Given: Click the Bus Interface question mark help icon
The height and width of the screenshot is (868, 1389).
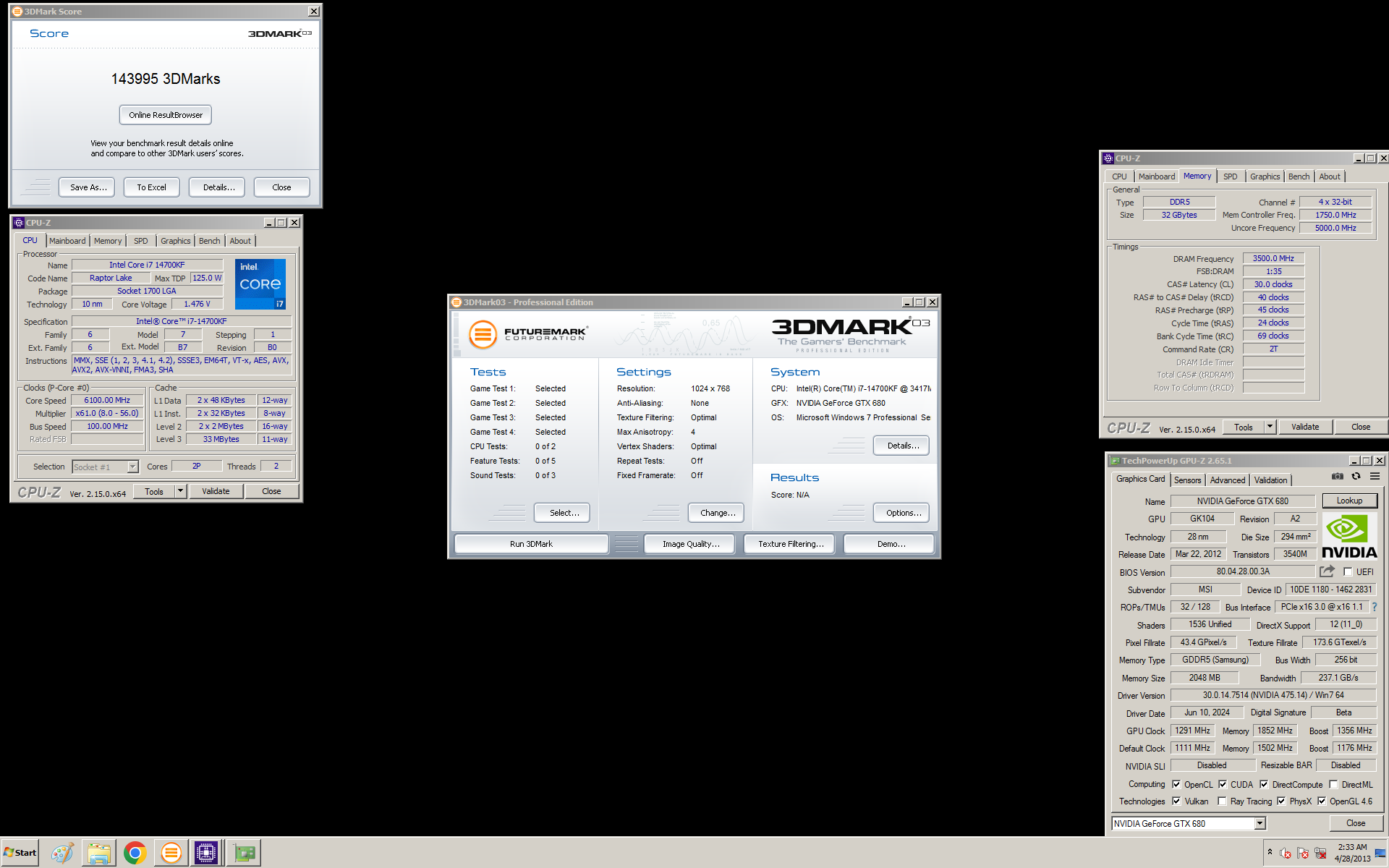Looking at the screenshot, I should click(1375, 607).
